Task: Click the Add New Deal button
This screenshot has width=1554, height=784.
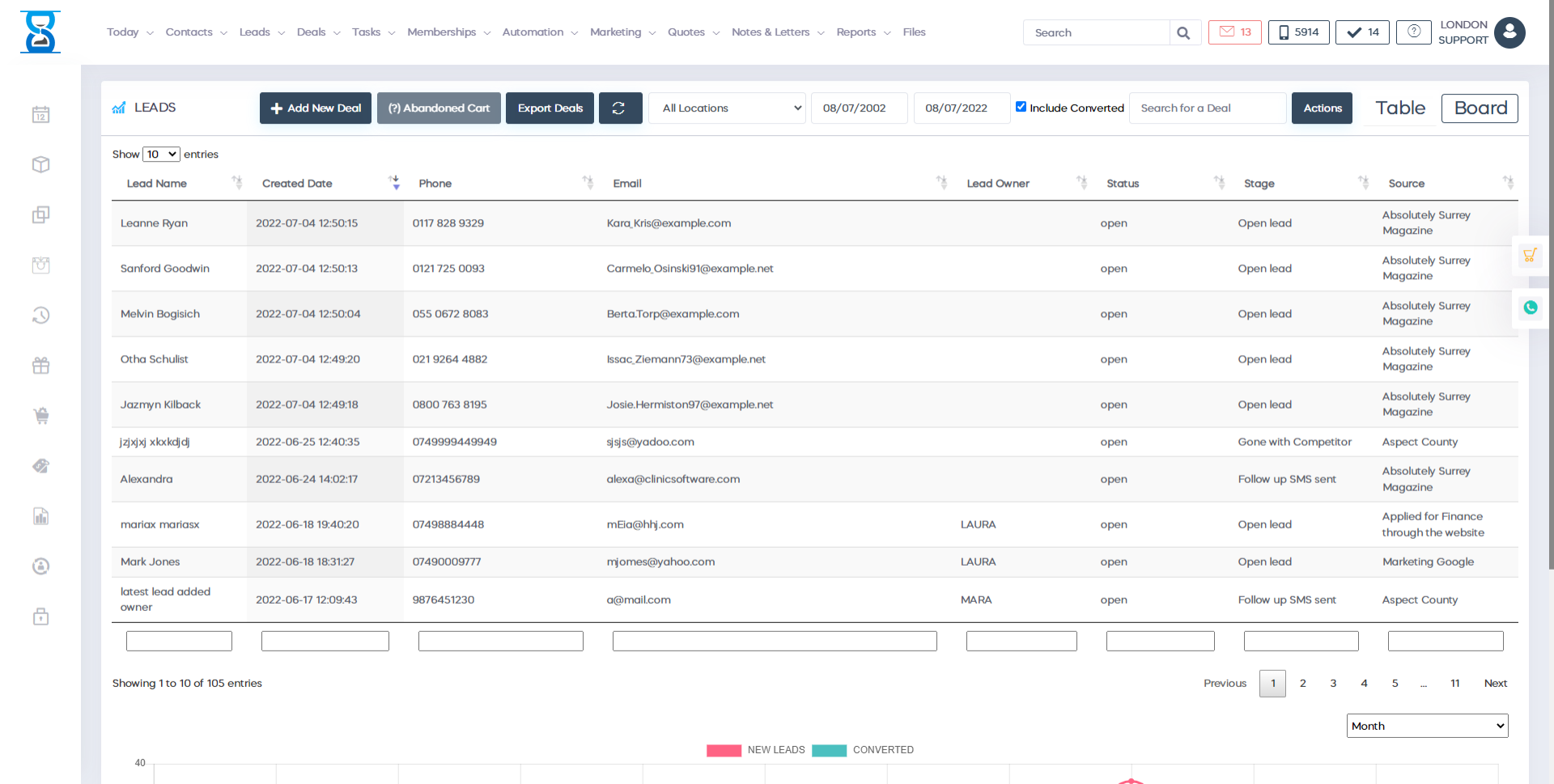Action: (x=316, y=108)
